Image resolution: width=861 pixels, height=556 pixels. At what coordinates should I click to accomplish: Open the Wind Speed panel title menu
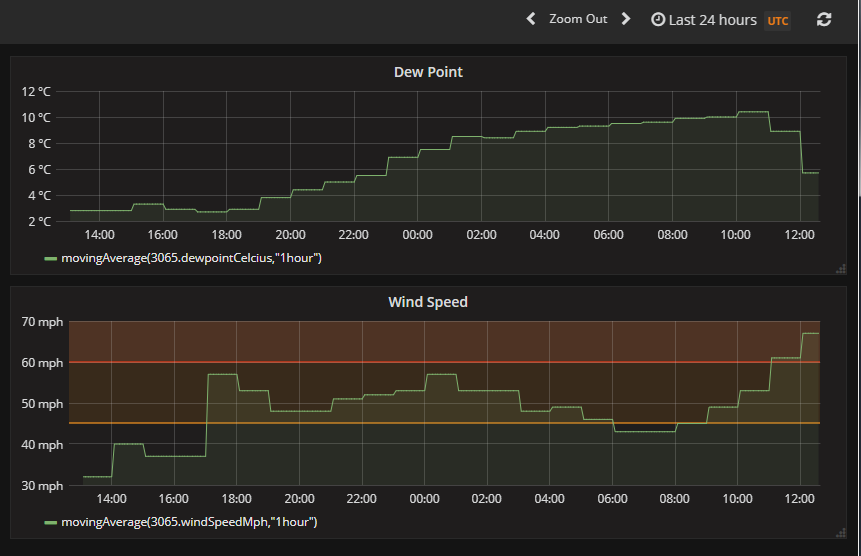tap(428, 302)
